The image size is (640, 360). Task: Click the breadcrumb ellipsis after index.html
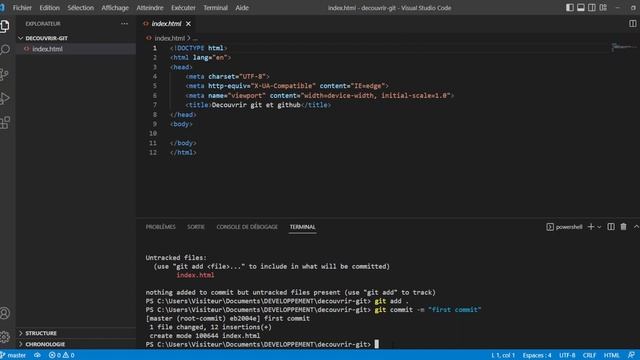(x=196, y=38)
